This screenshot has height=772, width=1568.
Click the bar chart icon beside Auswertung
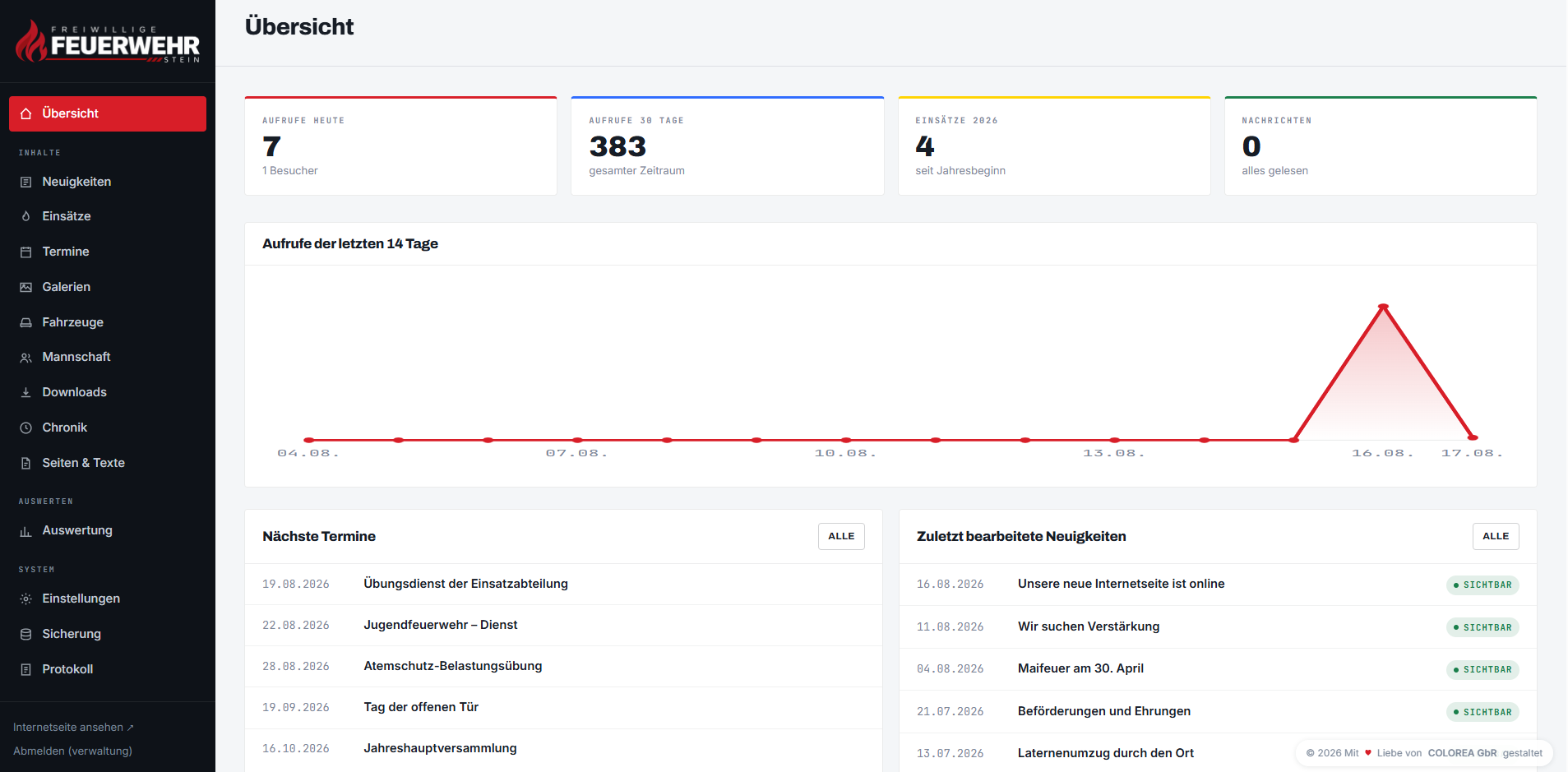click(25, 531)
